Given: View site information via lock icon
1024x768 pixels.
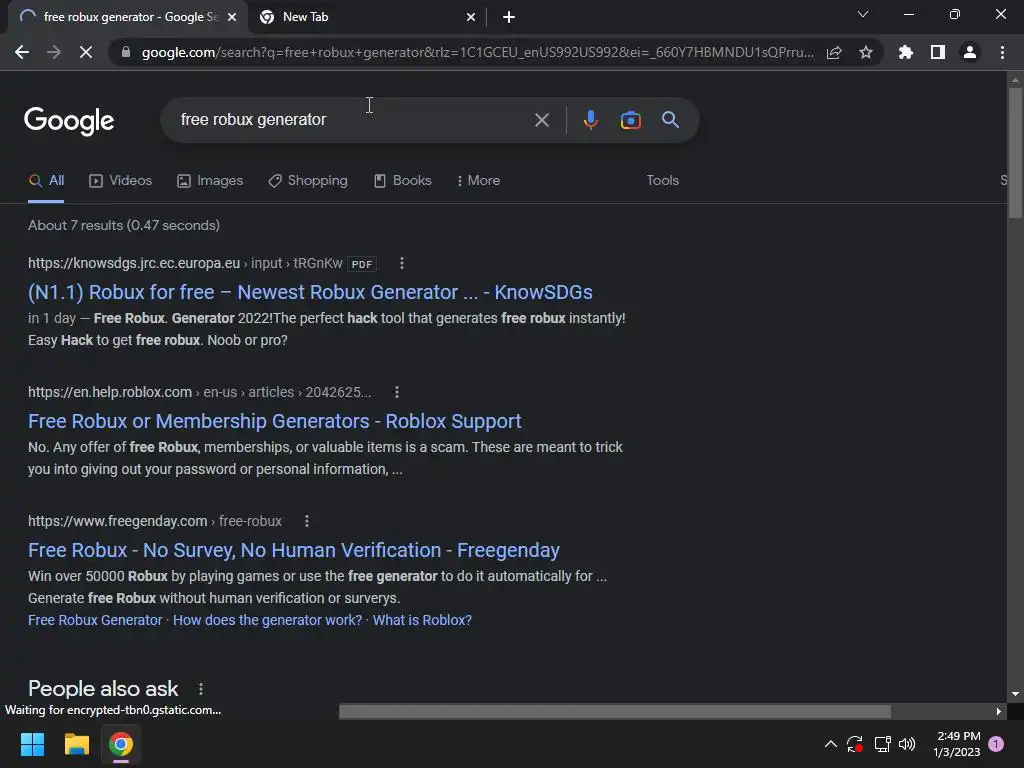Looking at the screenshot, I should pos(126,52).
